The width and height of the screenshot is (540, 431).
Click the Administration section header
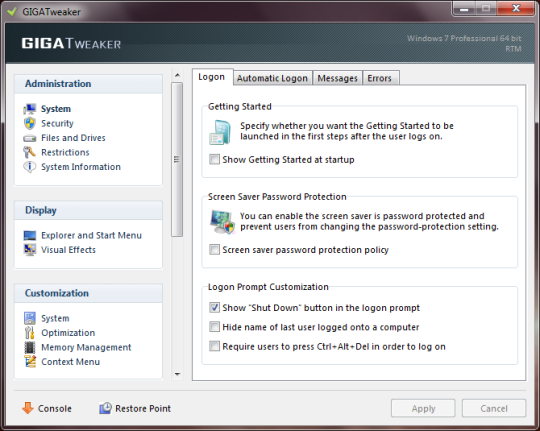tap(88, 84)
